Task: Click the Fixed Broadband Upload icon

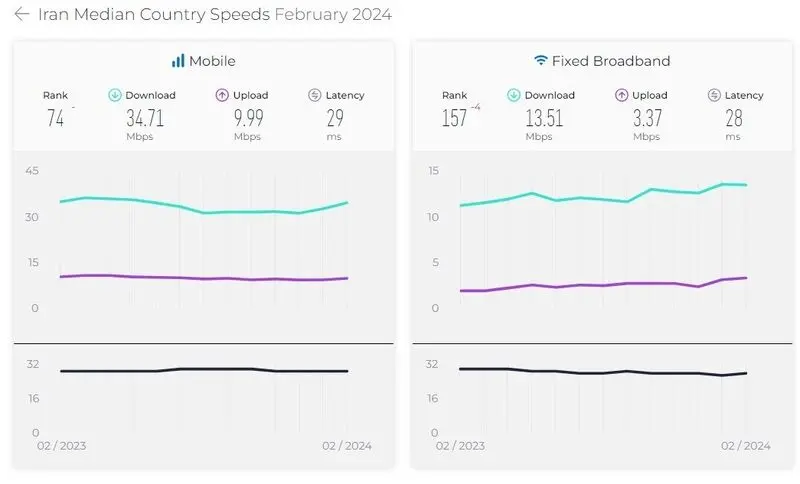Action: click(621, 95)
